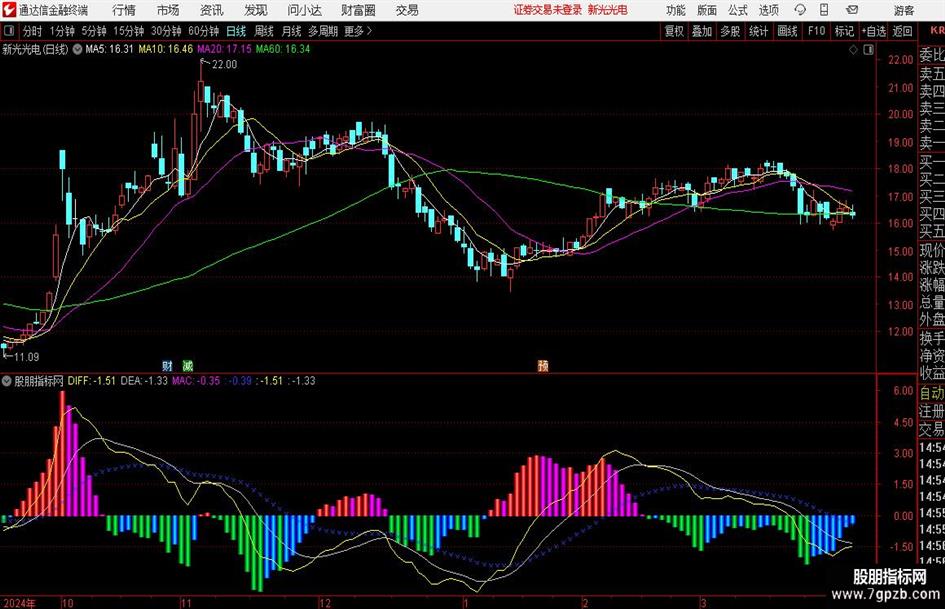The height and width of the screenshot is (609, 945).
Task: Click the 证券交易未登录 login link
Action: pos(548,10)
